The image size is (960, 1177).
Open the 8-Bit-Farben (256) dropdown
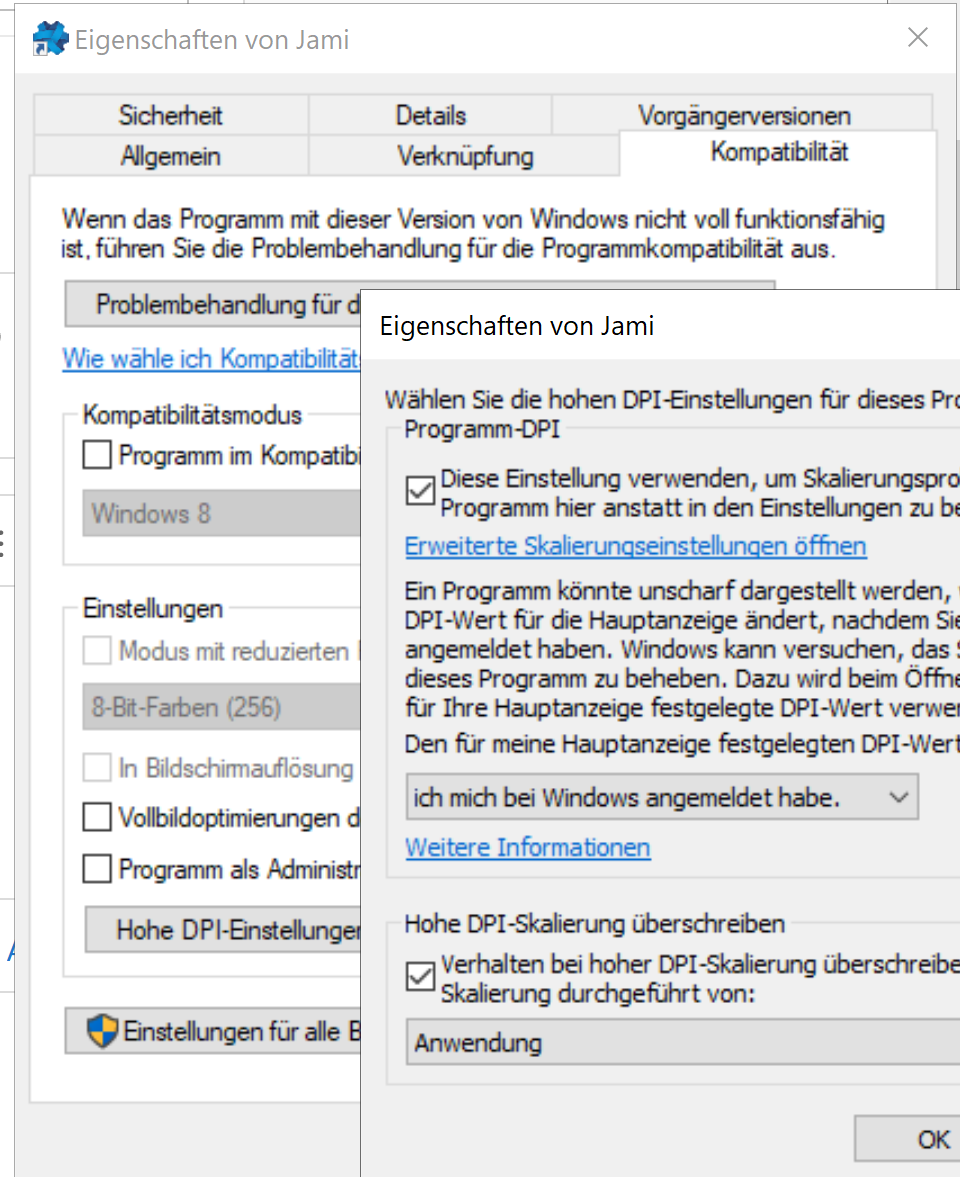pos(221,706)
